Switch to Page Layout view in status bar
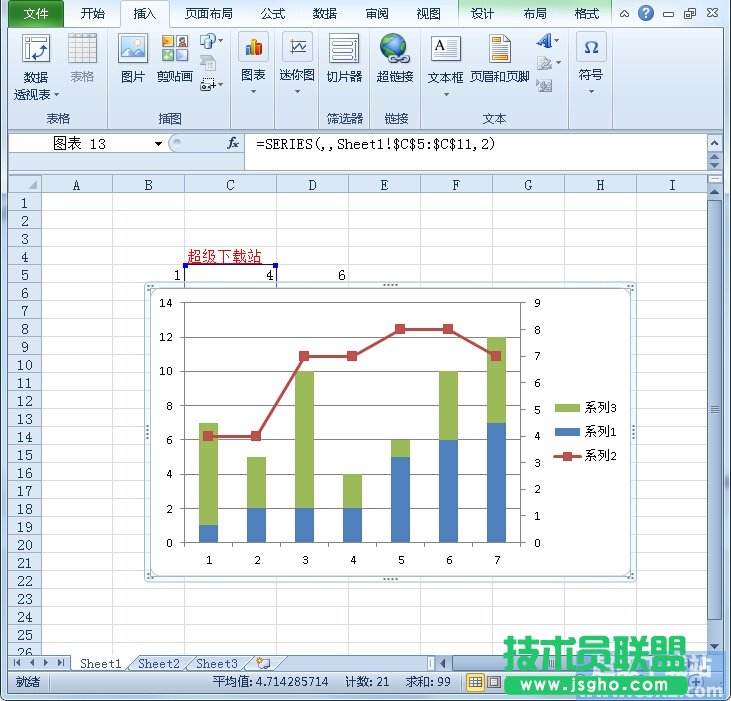 tap(493, 682)
